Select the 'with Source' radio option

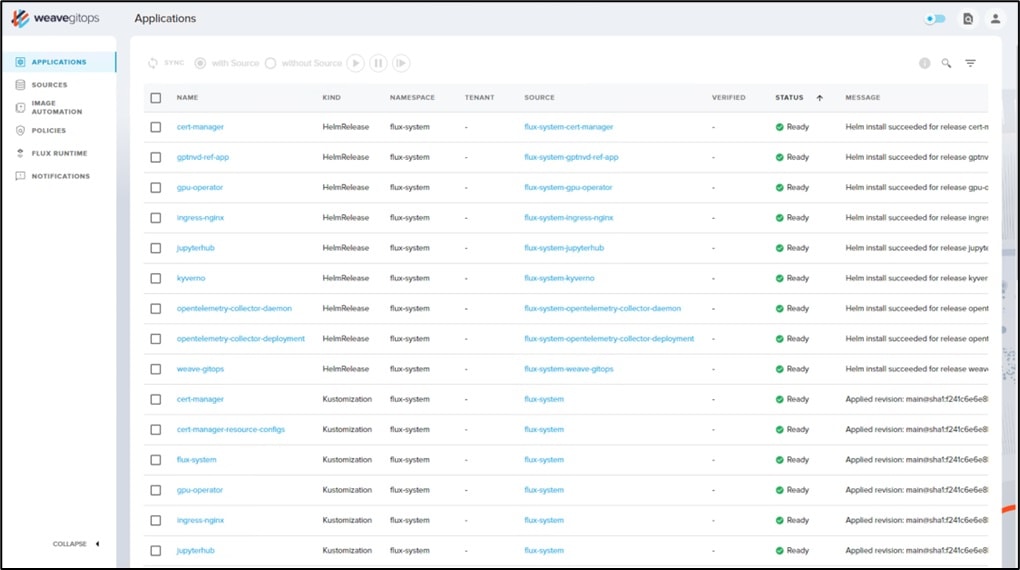[x=200, y=63]
